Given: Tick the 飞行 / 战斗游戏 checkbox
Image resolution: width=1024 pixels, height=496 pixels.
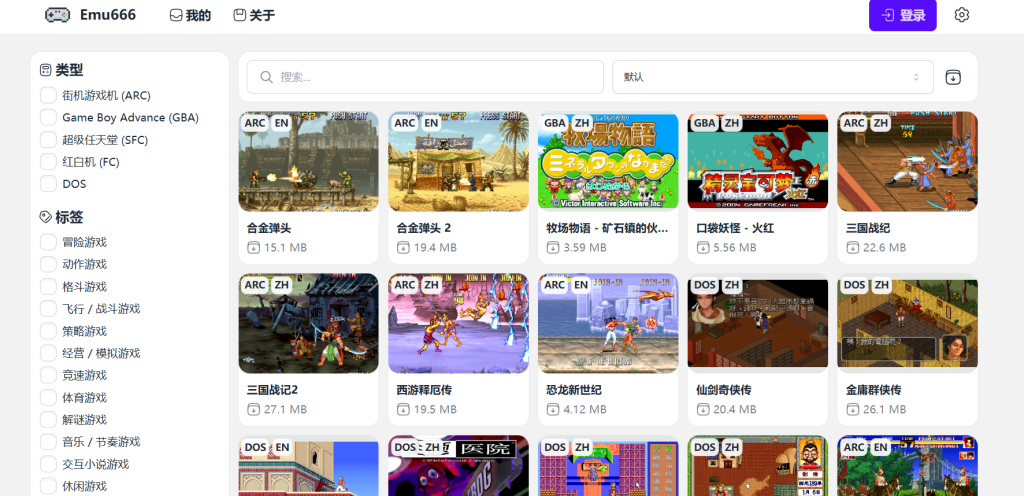Looking at the screenshot, I should 48,309.
